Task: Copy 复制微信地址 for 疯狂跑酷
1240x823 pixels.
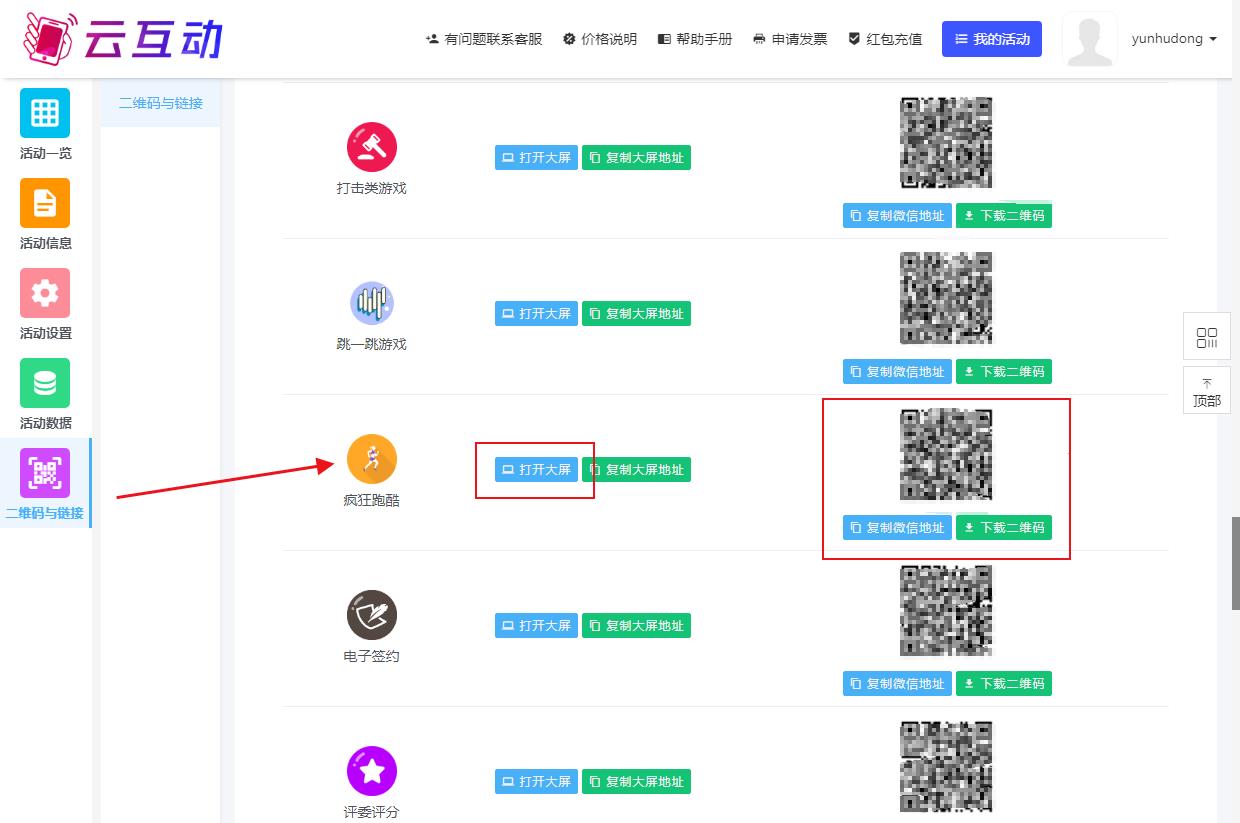Action: click(x=897, y=528)
